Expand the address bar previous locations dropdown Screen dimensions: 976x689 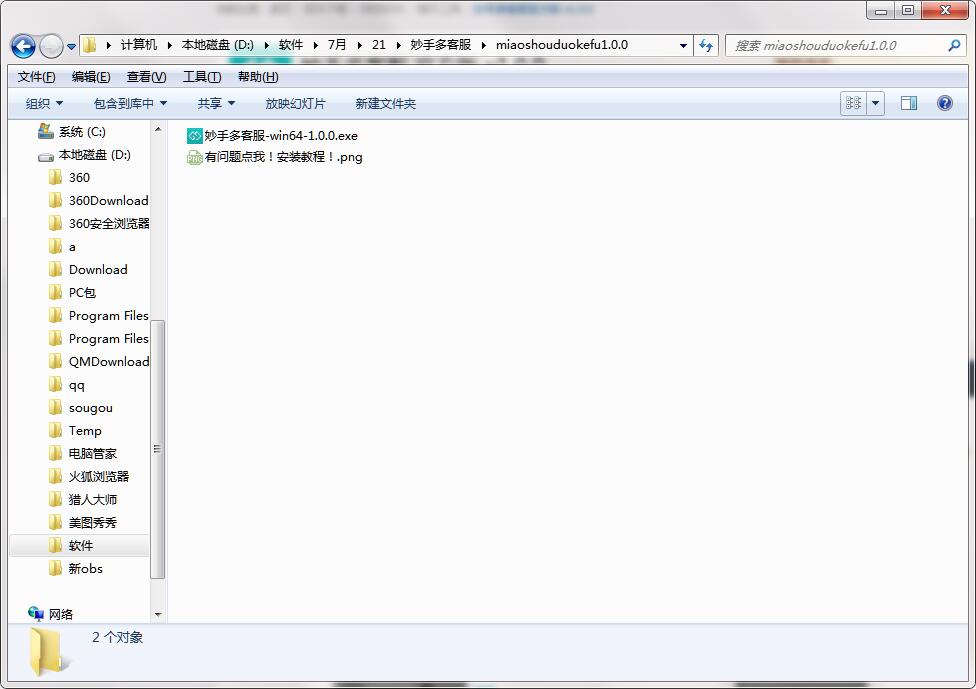[683, 45]
